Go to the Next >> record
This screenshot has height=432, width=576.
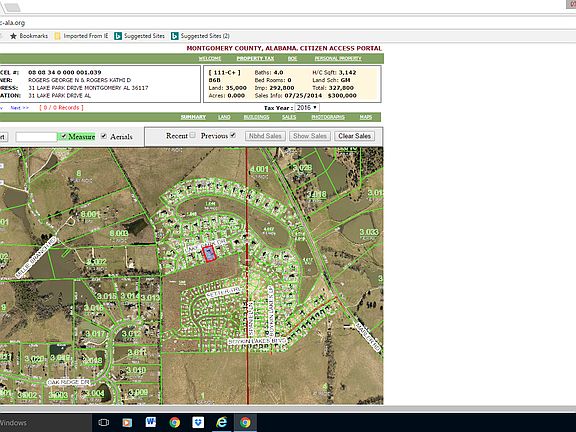pos(19,108)
